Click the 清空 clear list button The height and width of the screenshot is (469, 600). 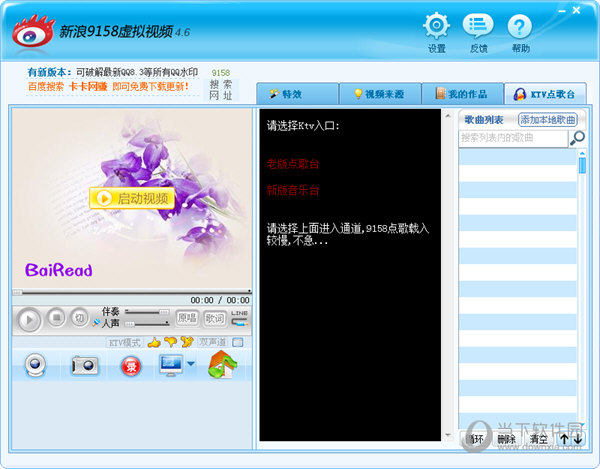click(538, 439)
